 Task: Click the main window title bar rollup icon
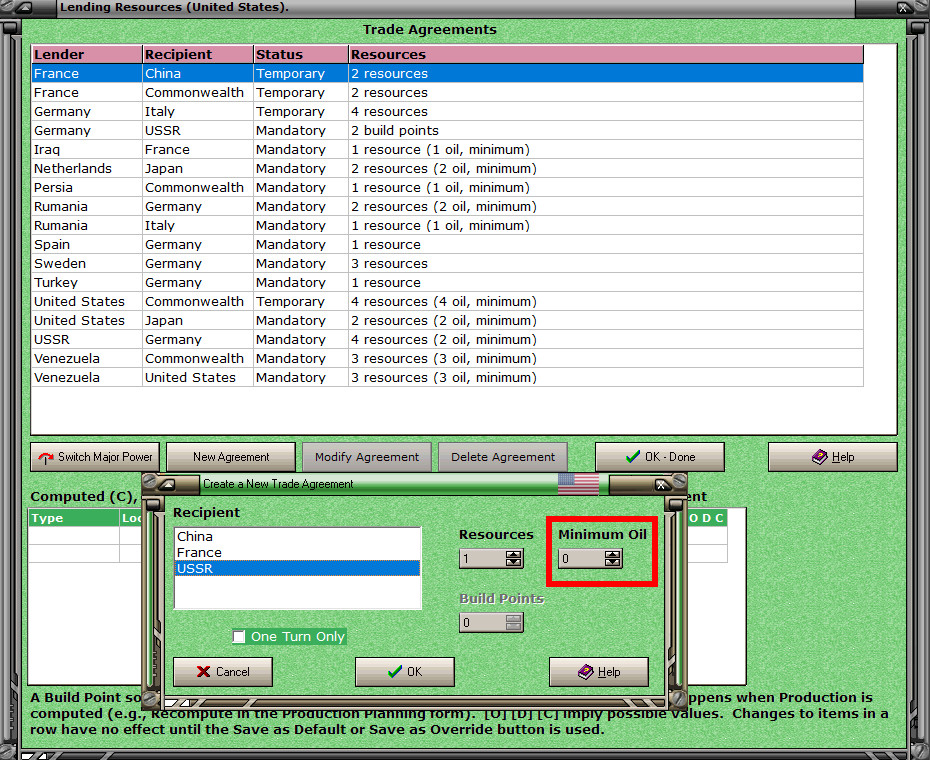point(23,8)
